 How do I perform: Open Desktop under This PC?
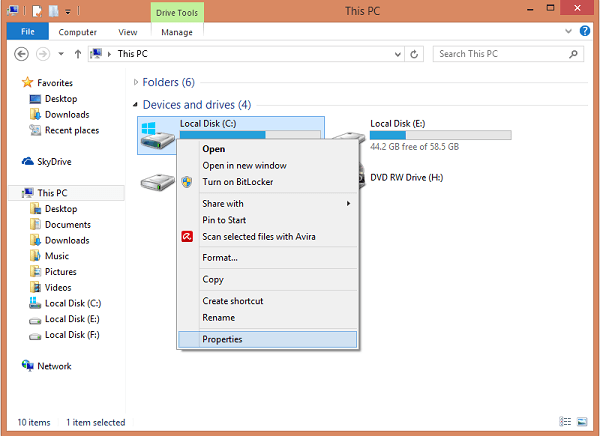click(61, 209)
